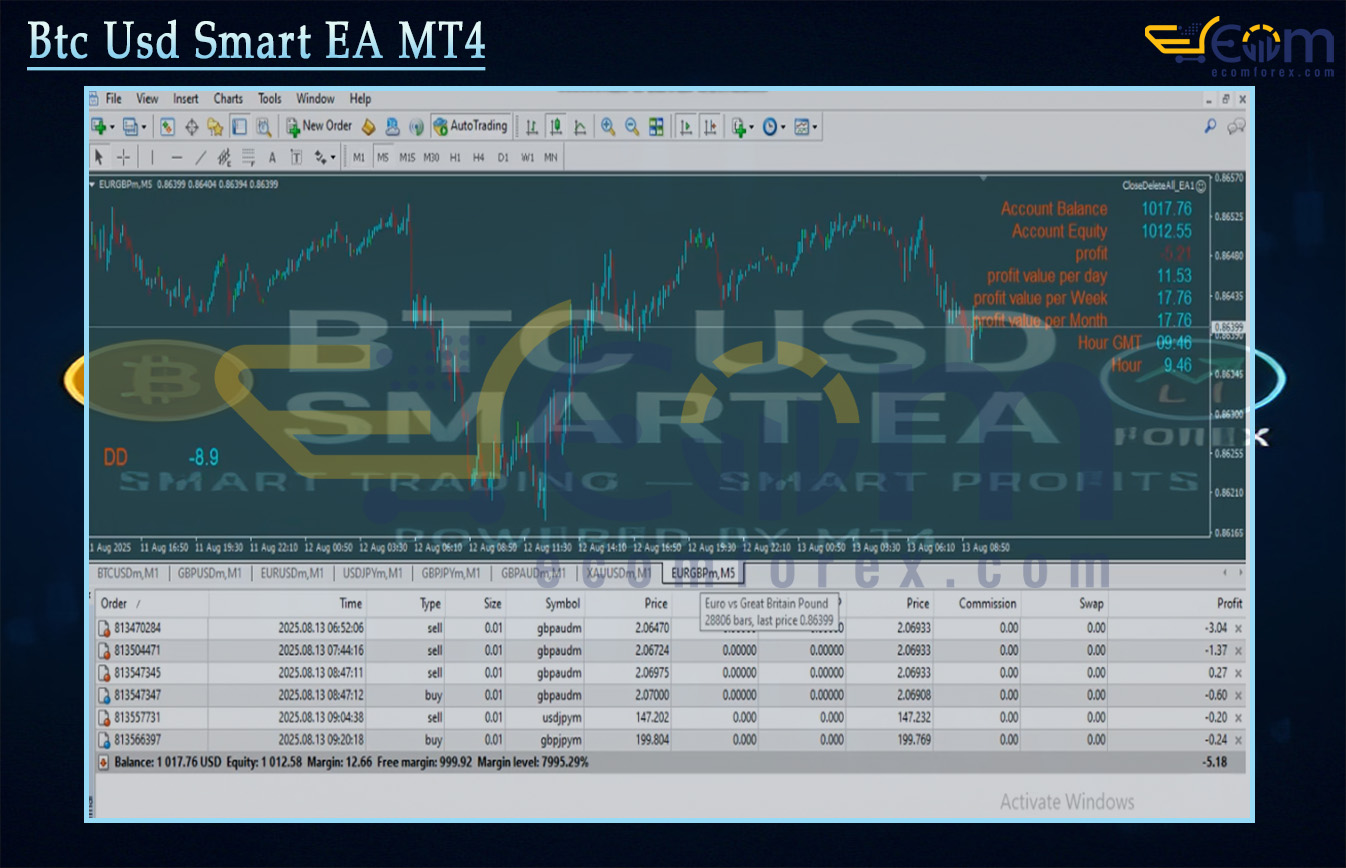The height and width of the screenshot is (868, 1346).
Task: Switch chart to candlestick mode
Action: point(555,127)
